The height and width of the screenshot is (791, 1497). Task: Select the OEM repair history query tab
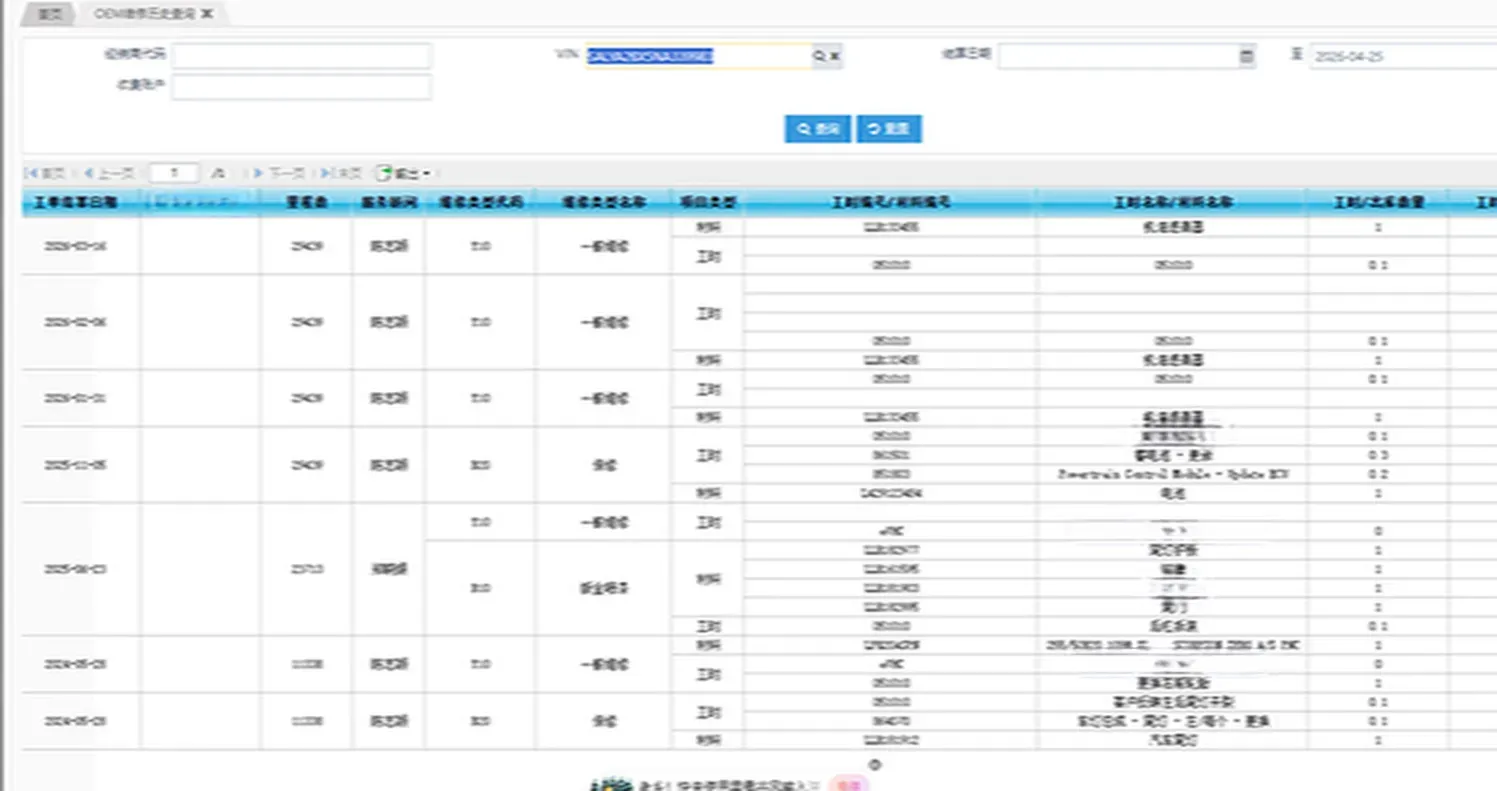[145, 14]
